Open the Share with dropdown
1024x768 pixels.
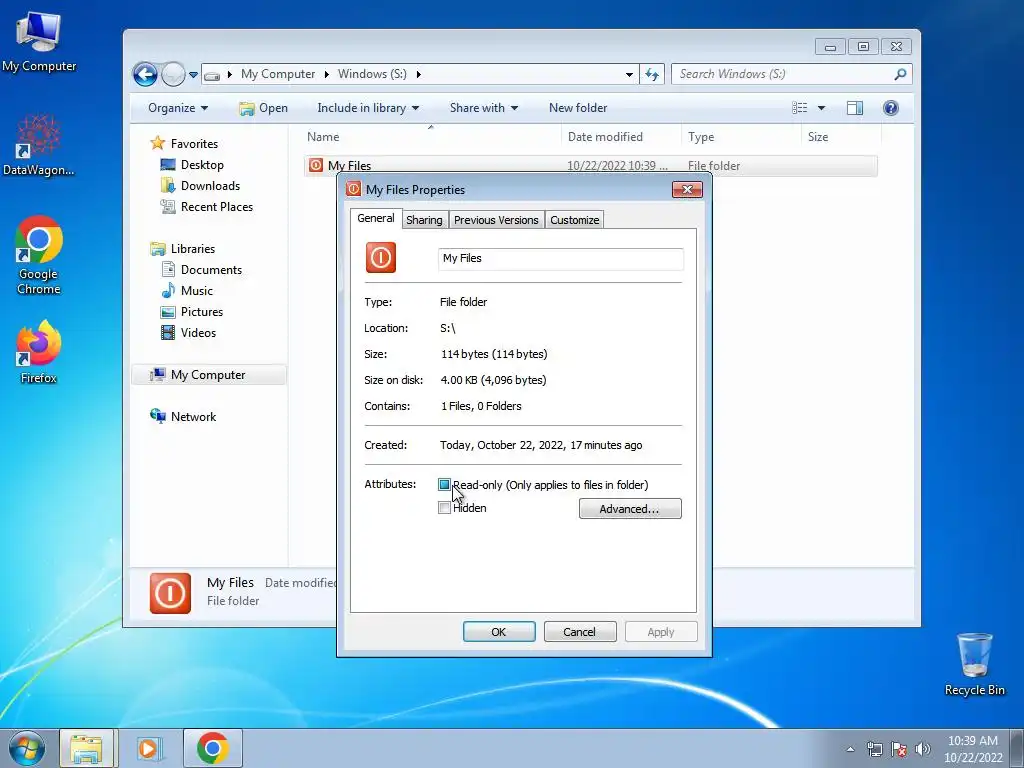483,108
